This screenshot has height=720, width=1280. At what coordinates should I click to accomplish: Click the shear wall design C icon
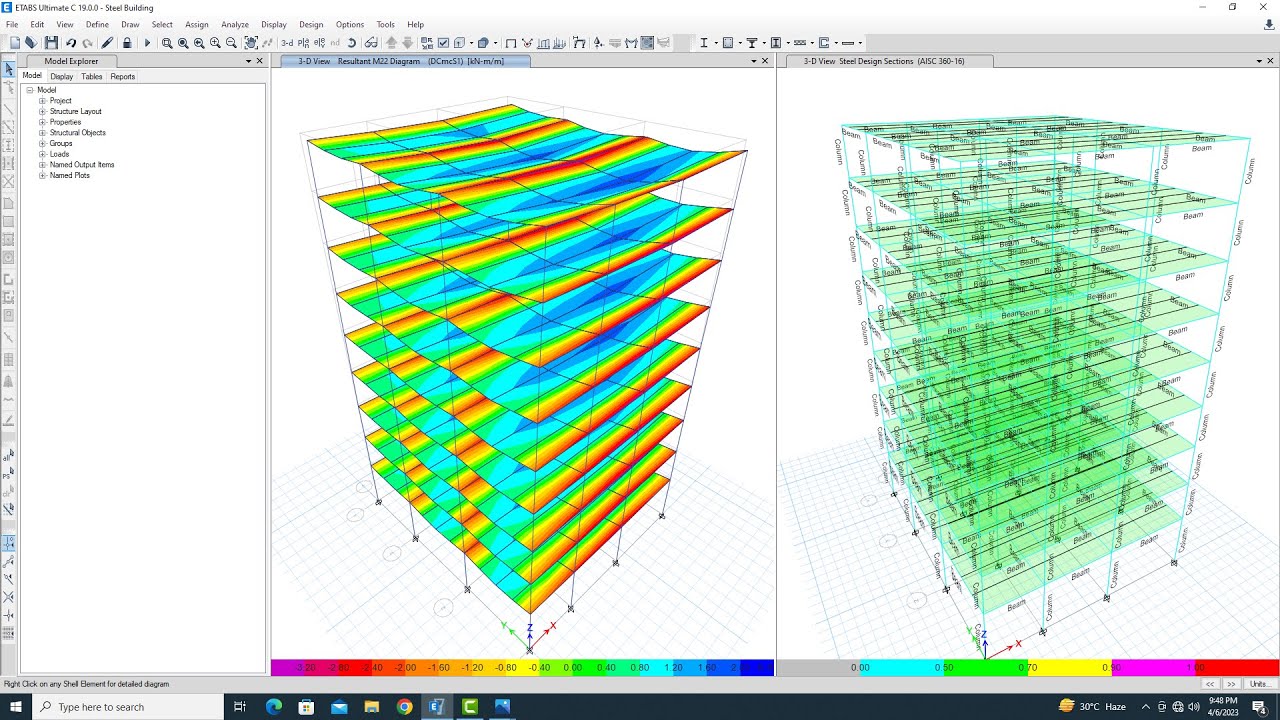[823, 43]
